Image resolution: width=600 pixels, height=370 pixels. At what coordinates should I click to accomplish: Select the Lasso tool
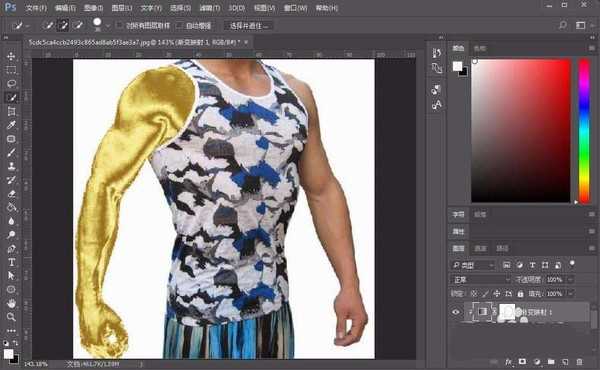[11, 83]
